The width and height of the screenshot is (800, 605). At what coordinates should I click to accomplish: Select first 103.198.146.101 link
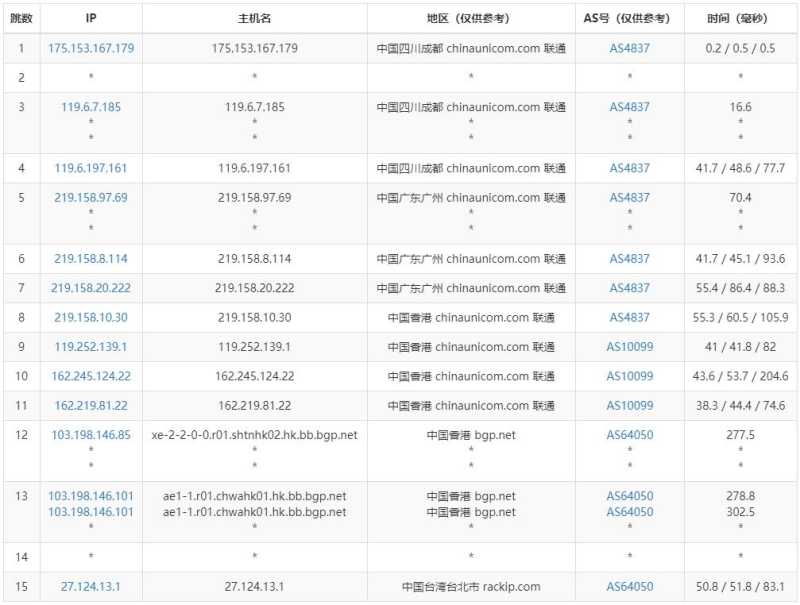tap(91, 494)
